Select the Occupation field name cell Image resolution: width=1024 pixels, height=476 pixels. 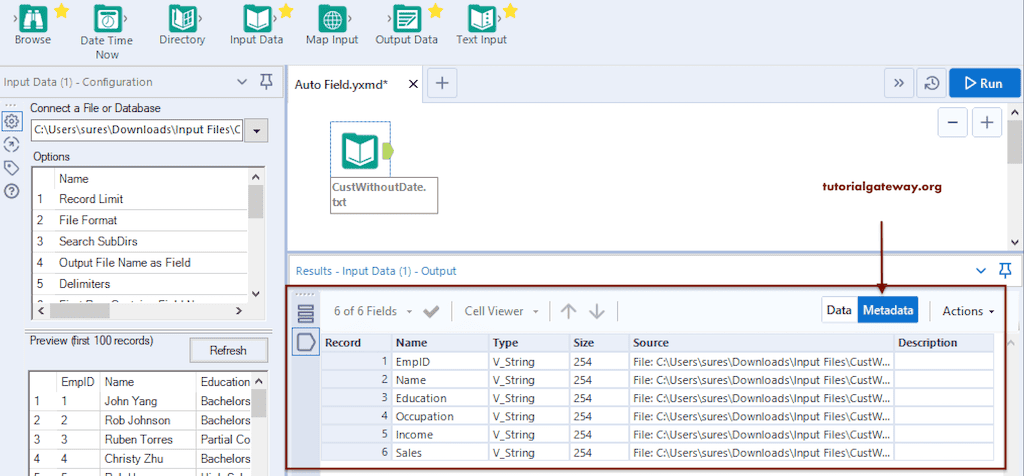coord(440,416)
